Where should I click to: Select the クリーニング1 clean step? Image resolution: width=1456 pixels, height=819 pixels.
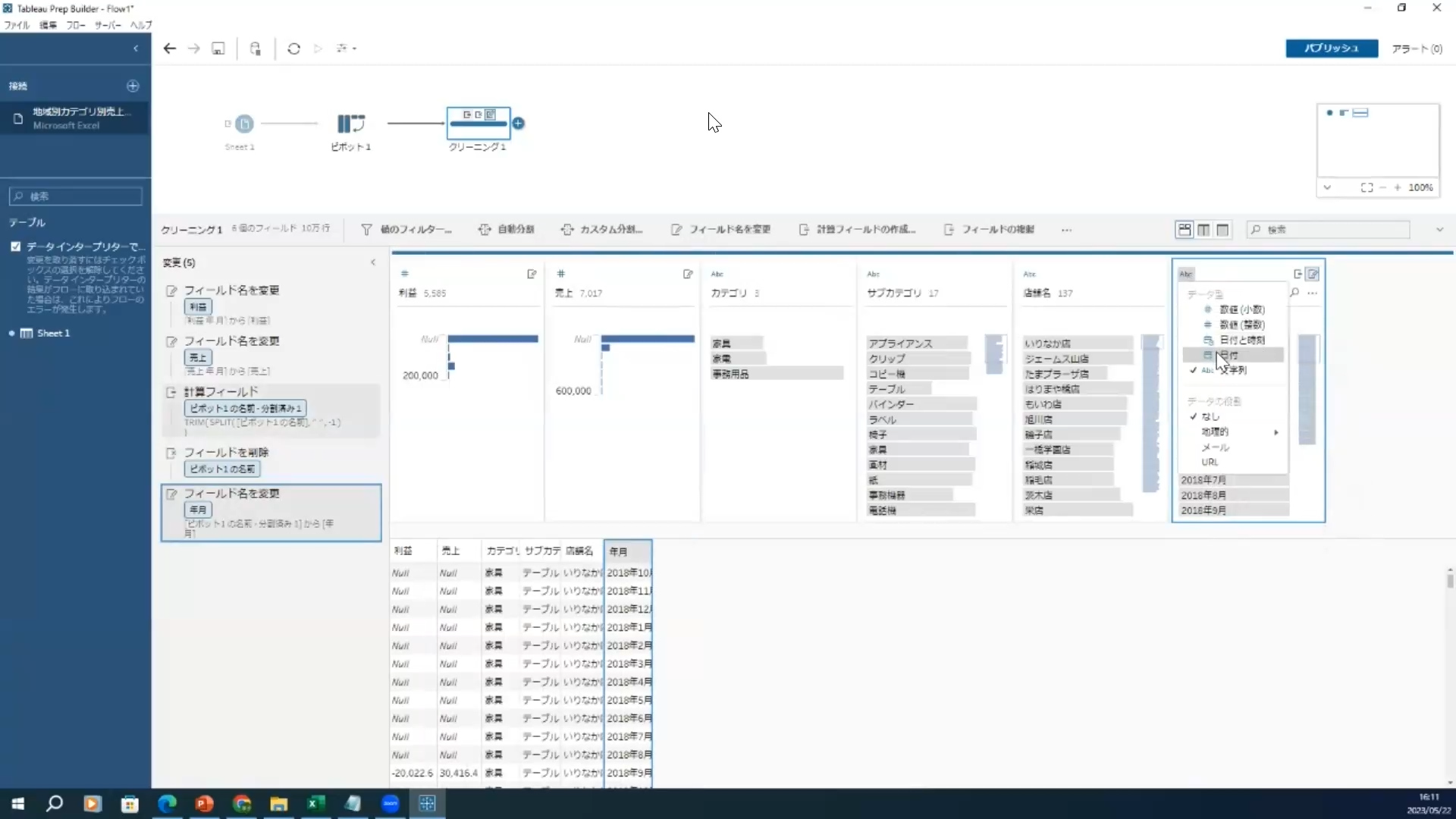pos(479,123)
